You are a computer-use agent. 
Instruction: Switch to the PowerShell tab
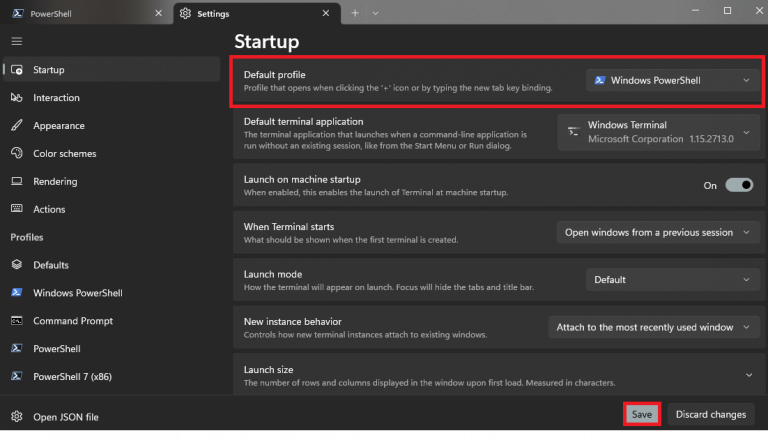click(x=86, y=13)
